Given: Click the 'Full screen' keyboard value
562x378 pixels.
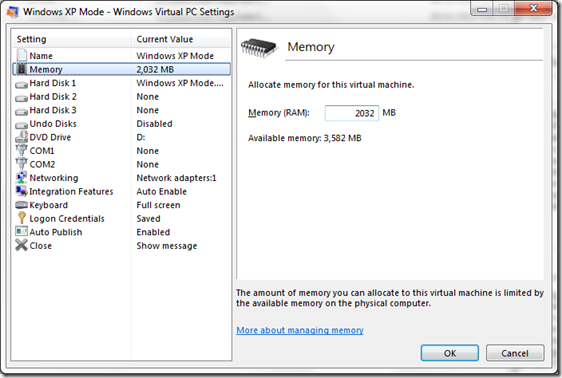Looking at the screenshot, I should coord(158,205).
